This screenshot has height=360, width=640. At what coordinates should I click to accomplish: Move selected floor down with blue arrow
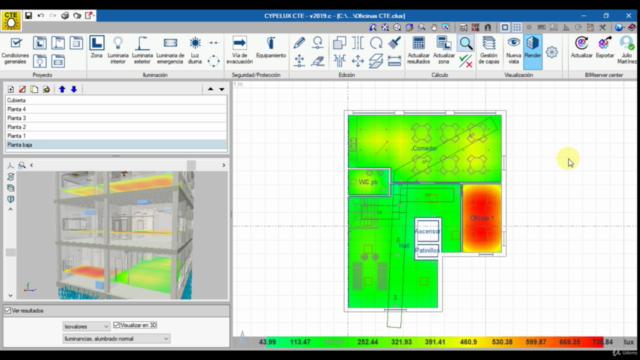pos(74,89)
